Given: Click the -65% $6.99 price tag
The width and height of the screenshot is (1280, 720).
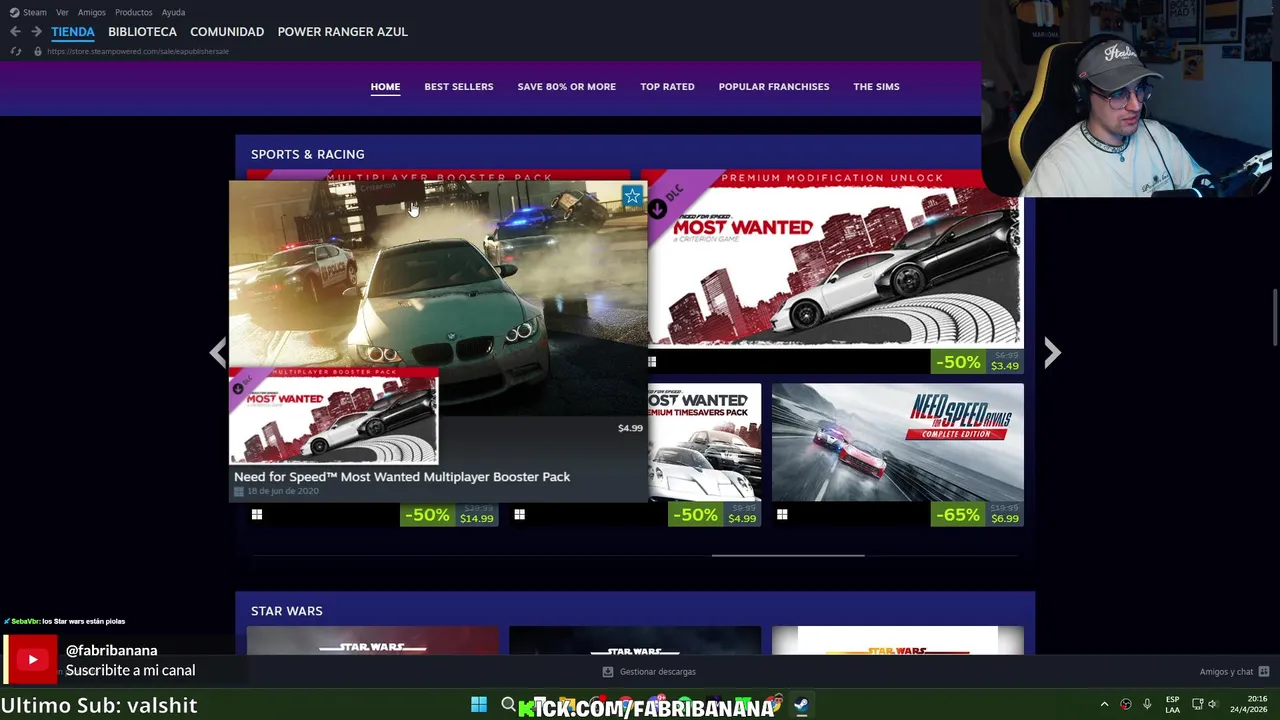Looking at the screenshot, I should click(977, 515).
